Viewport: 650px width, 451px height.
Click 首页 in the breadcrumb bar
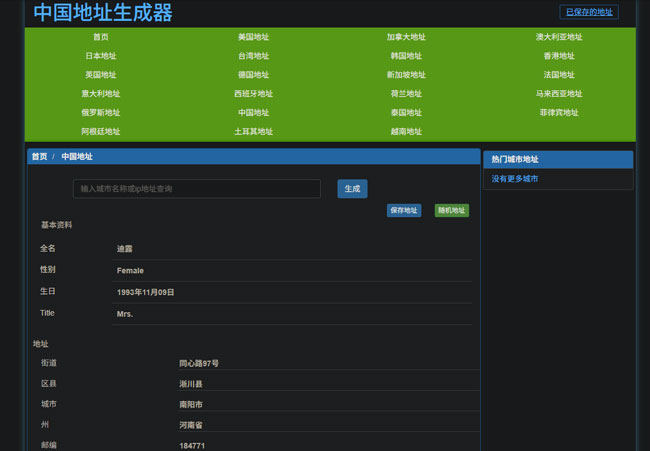point(39,157)
